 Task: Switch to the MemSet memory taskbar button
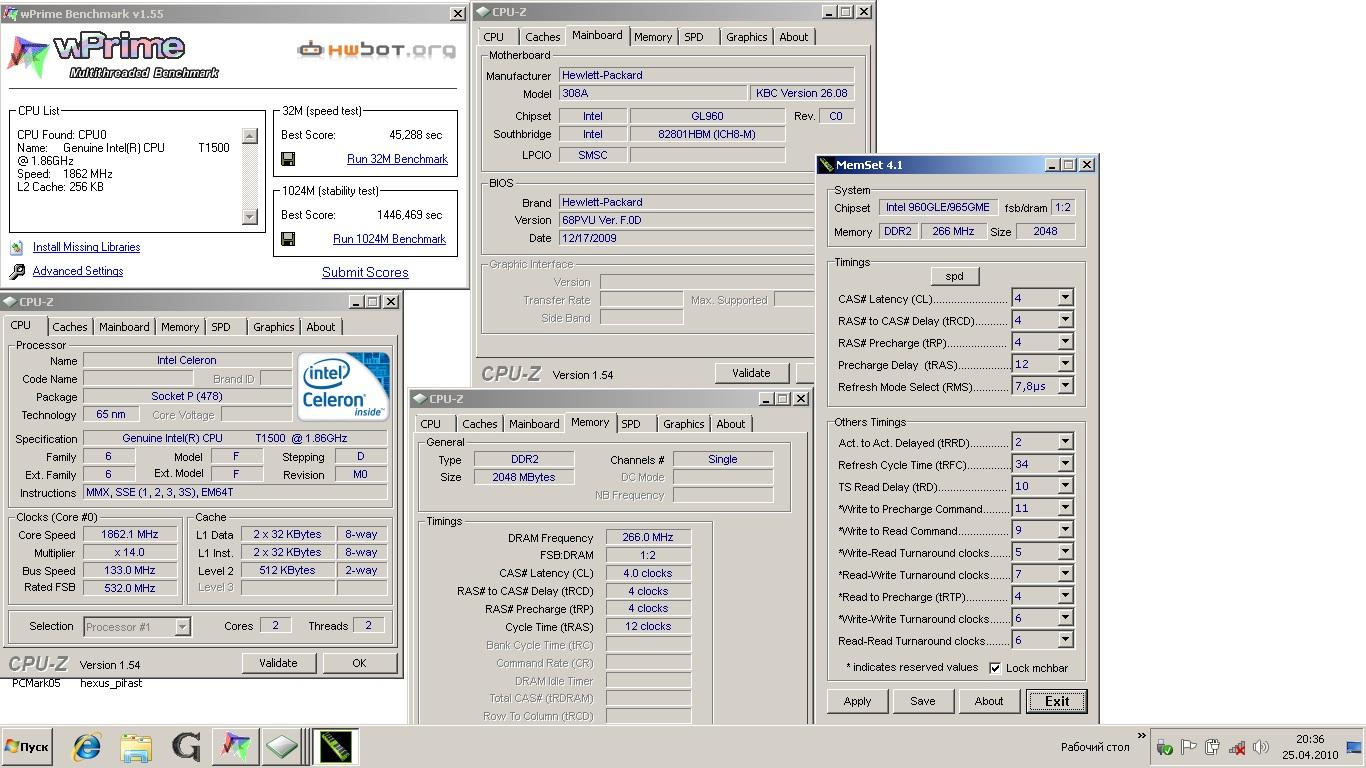pos(335,747)
